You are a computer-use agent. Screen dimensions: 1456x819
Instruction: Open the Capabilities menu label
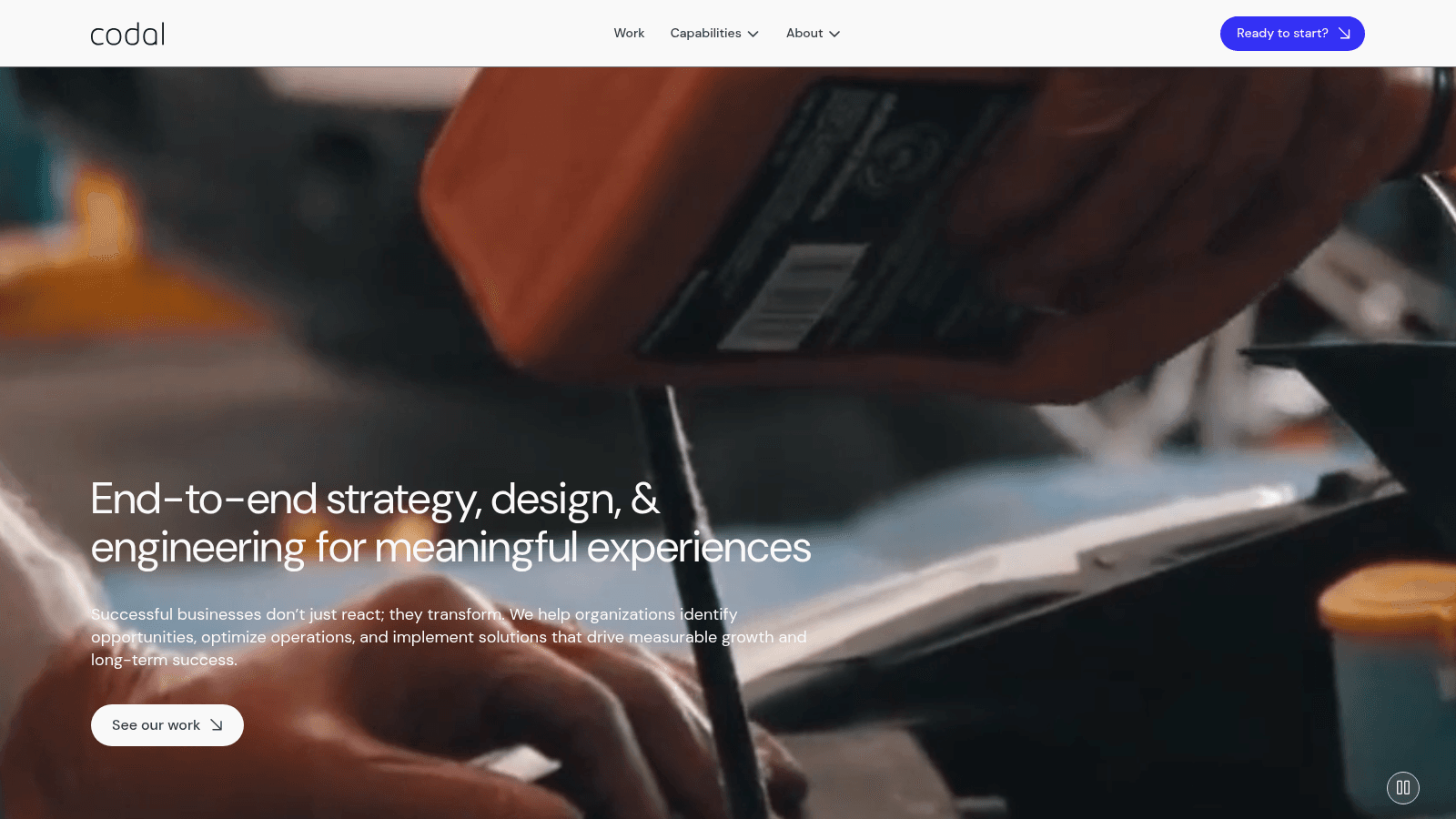click(x=705, y=33)
